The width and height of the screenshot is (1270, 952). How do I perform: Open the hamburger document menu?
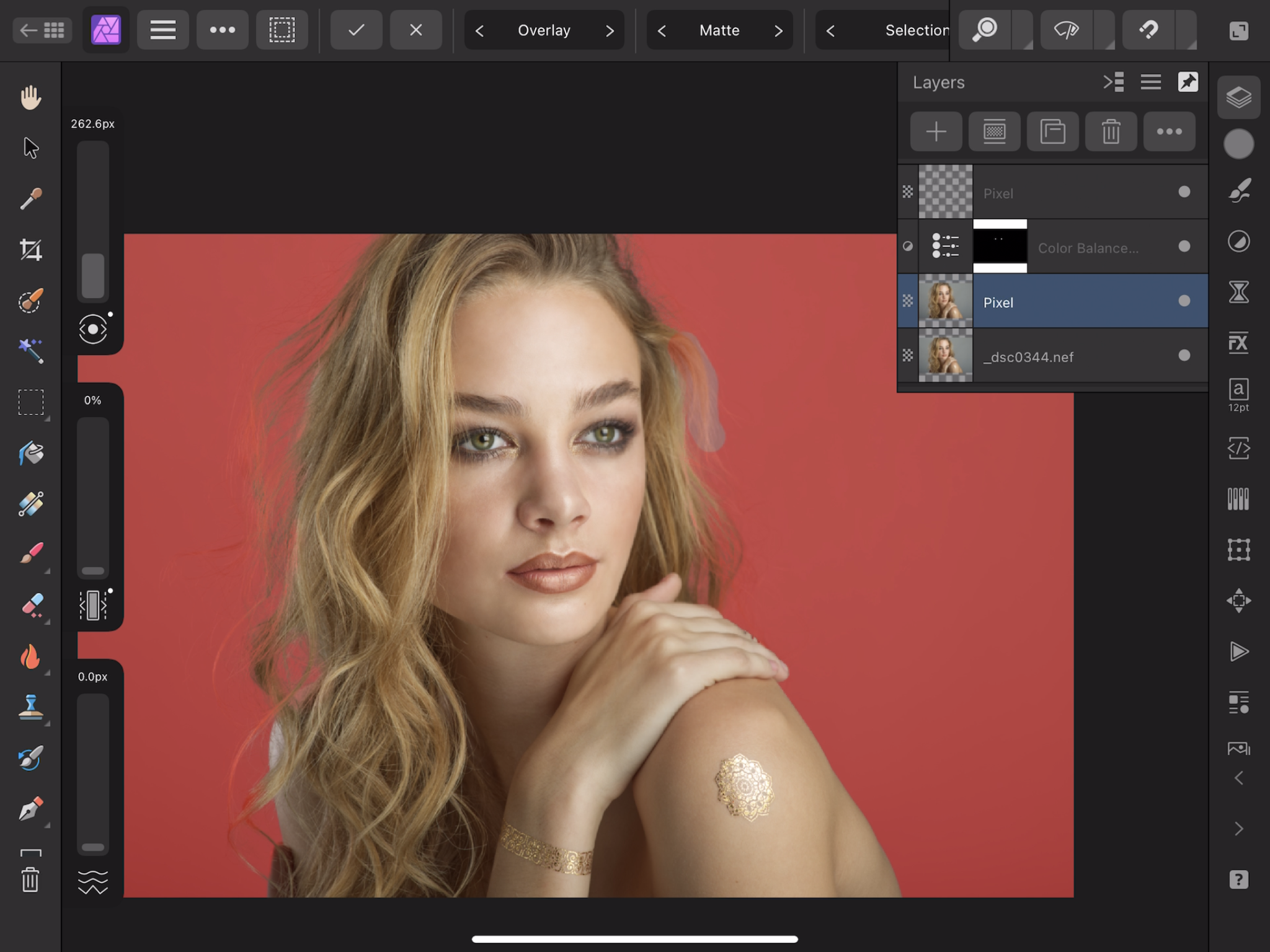pos(162,30)
